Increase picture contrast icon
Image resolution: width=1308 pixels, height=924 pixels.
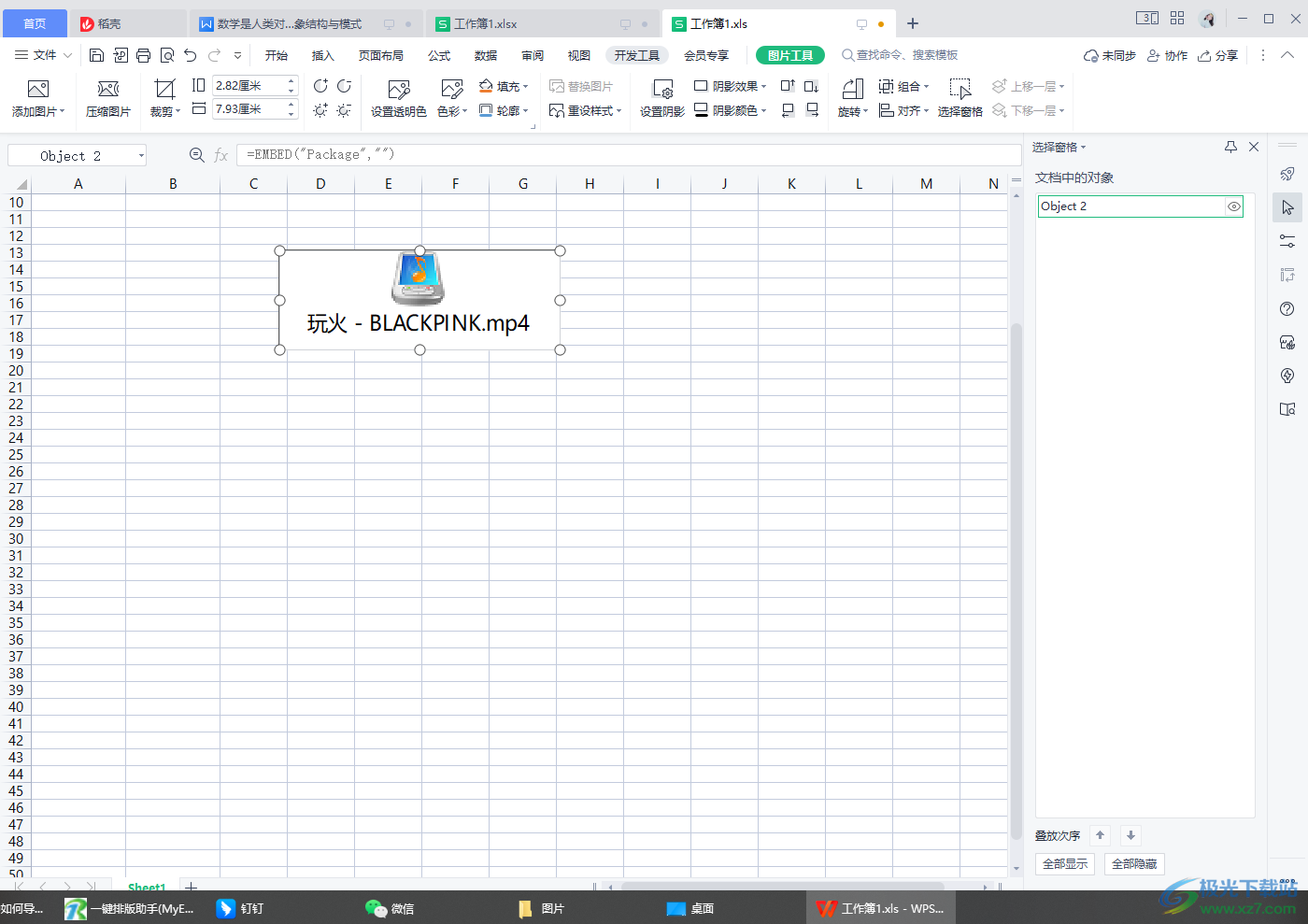click(x=320, y=86)
